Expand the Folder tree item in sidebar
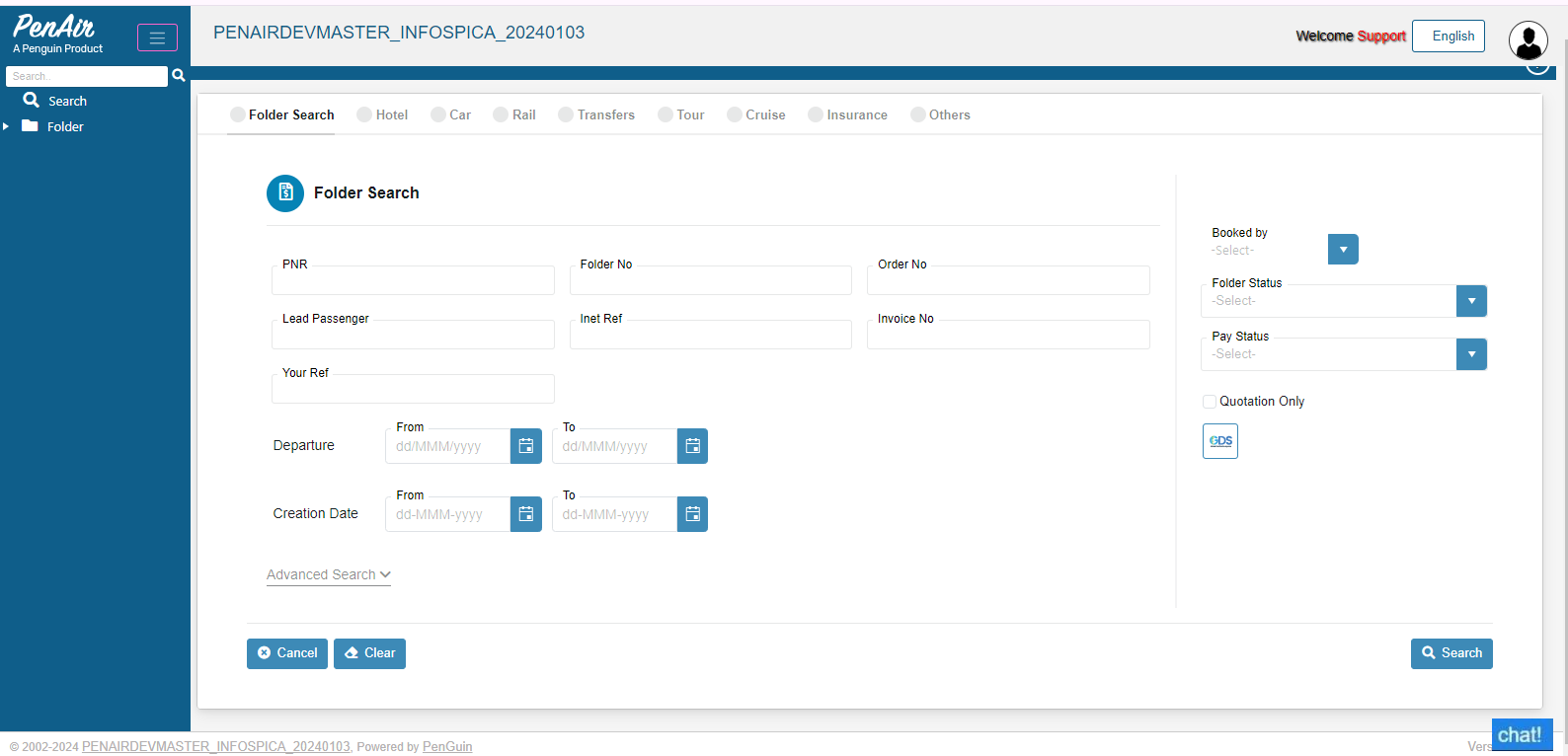1568x756 pixels. pyautogui.click(x=6, y=126)
